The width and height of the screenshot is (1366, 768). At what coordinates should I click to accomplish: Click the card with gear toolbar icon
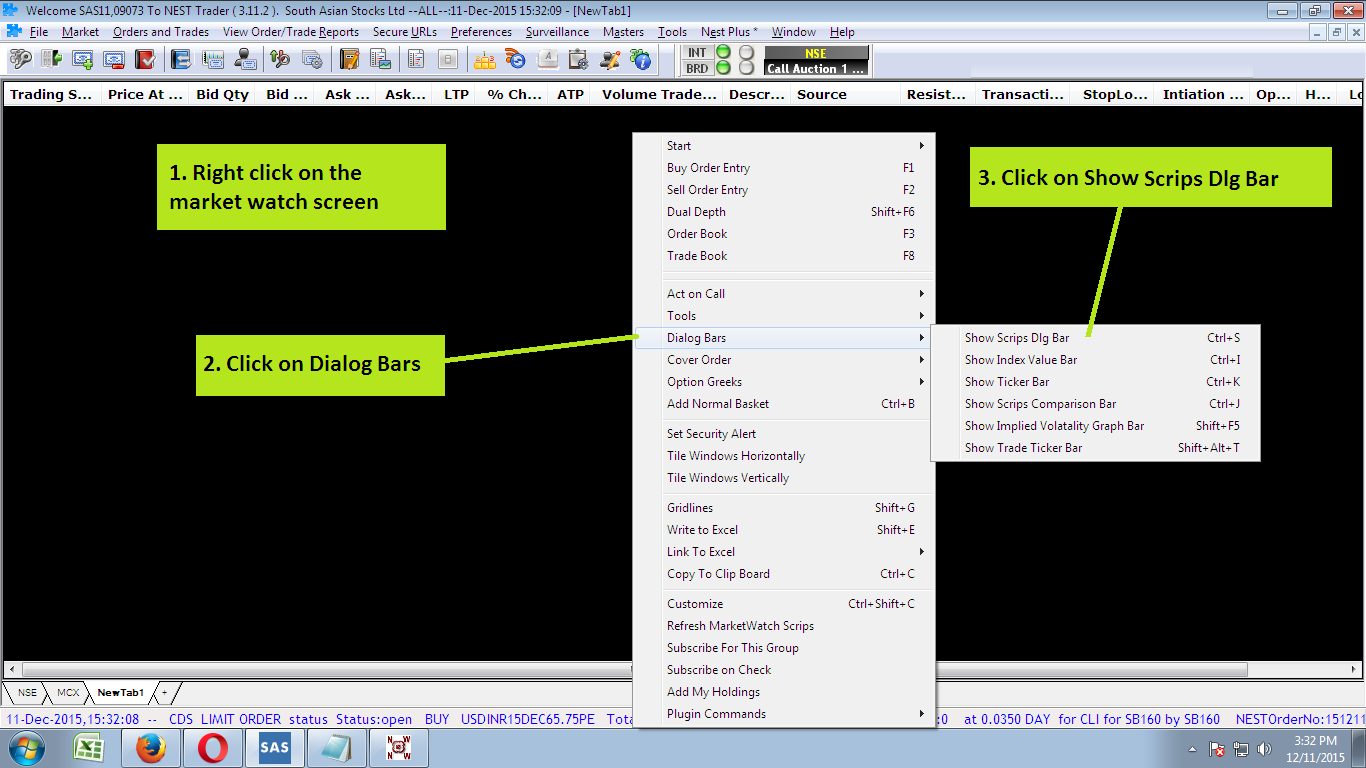click(x=312, y=60)
